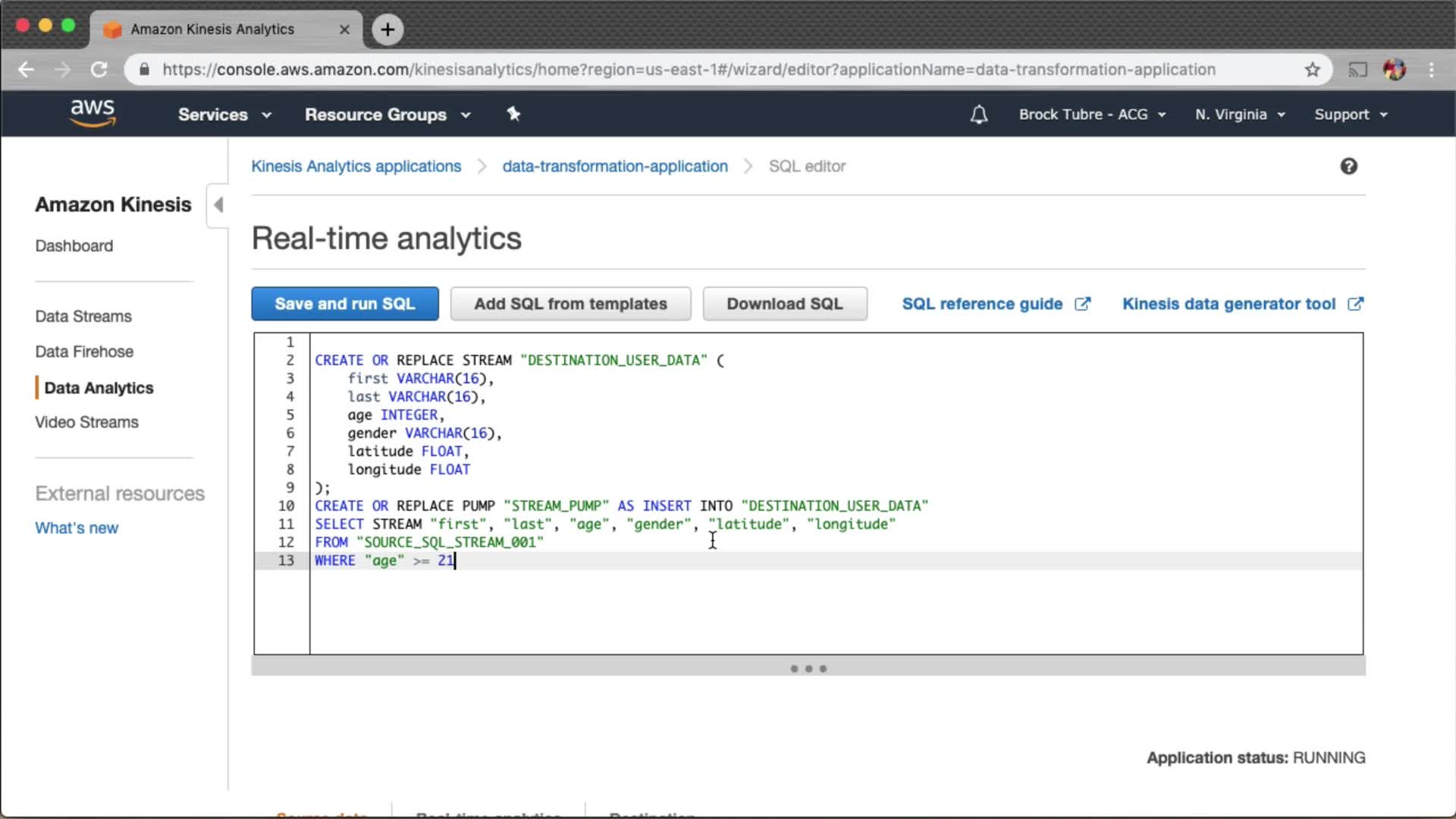Expand the Services dropdown menu
This screenshot has width=1456, height=819.
(224, 115)
